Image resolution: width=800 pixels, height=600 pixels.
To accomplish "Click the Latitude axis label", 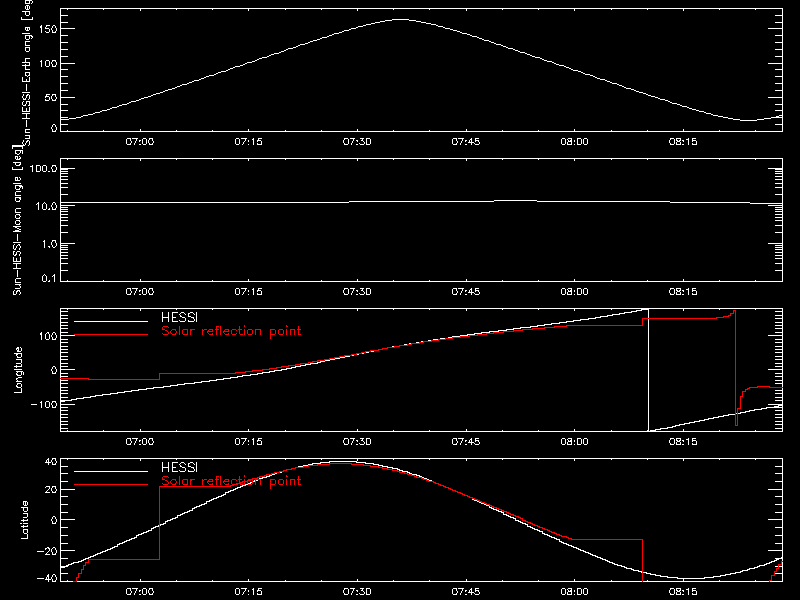I will click(x=24, y=520).
